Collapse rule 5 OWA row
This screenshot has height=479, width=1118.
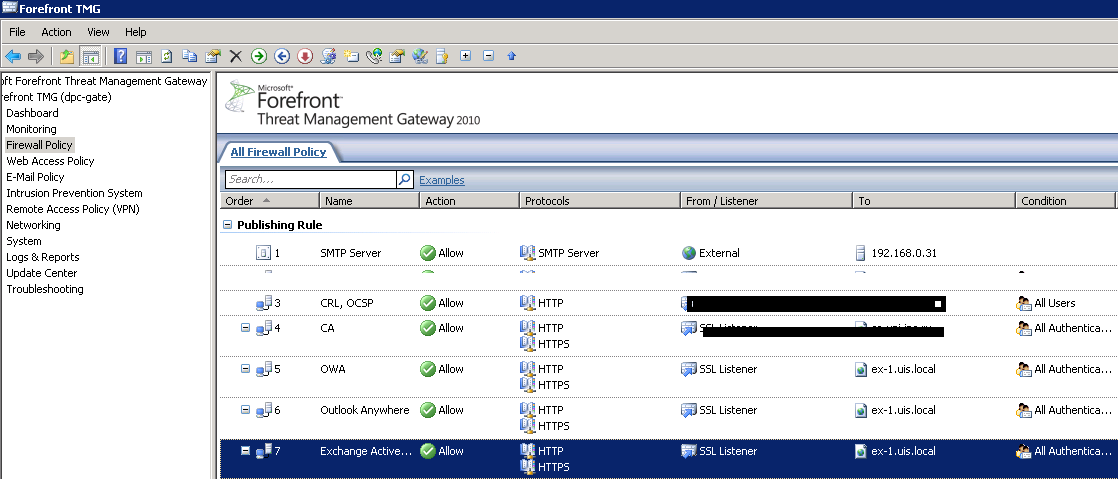coord(245,369)
